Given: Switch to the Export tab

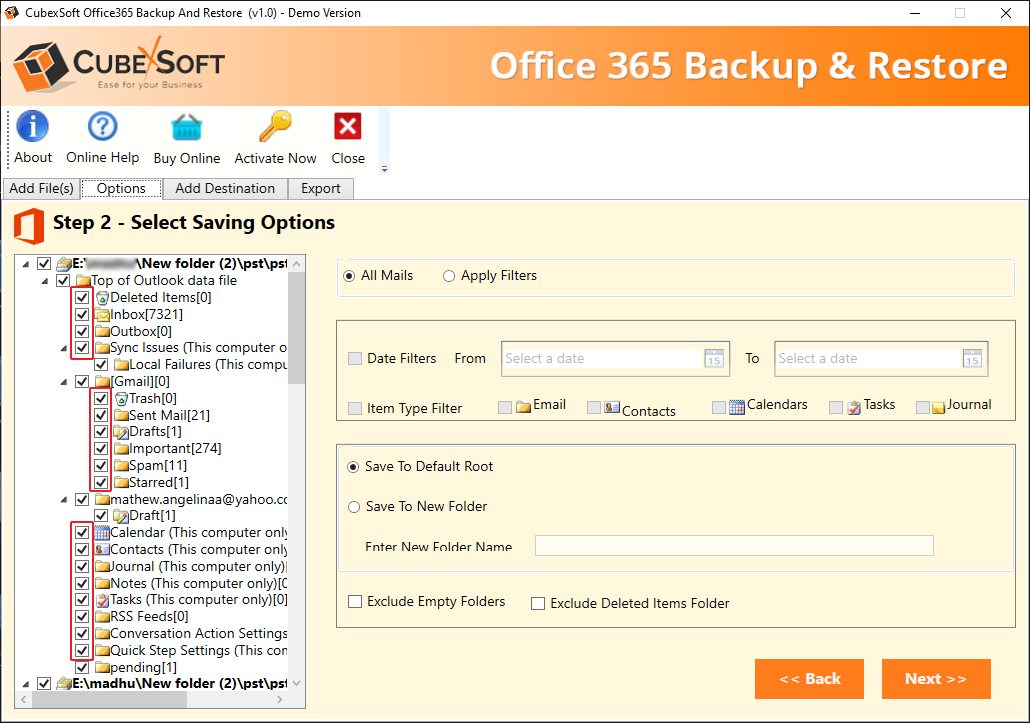Looking at the screenshot, I should pos(321,188).
